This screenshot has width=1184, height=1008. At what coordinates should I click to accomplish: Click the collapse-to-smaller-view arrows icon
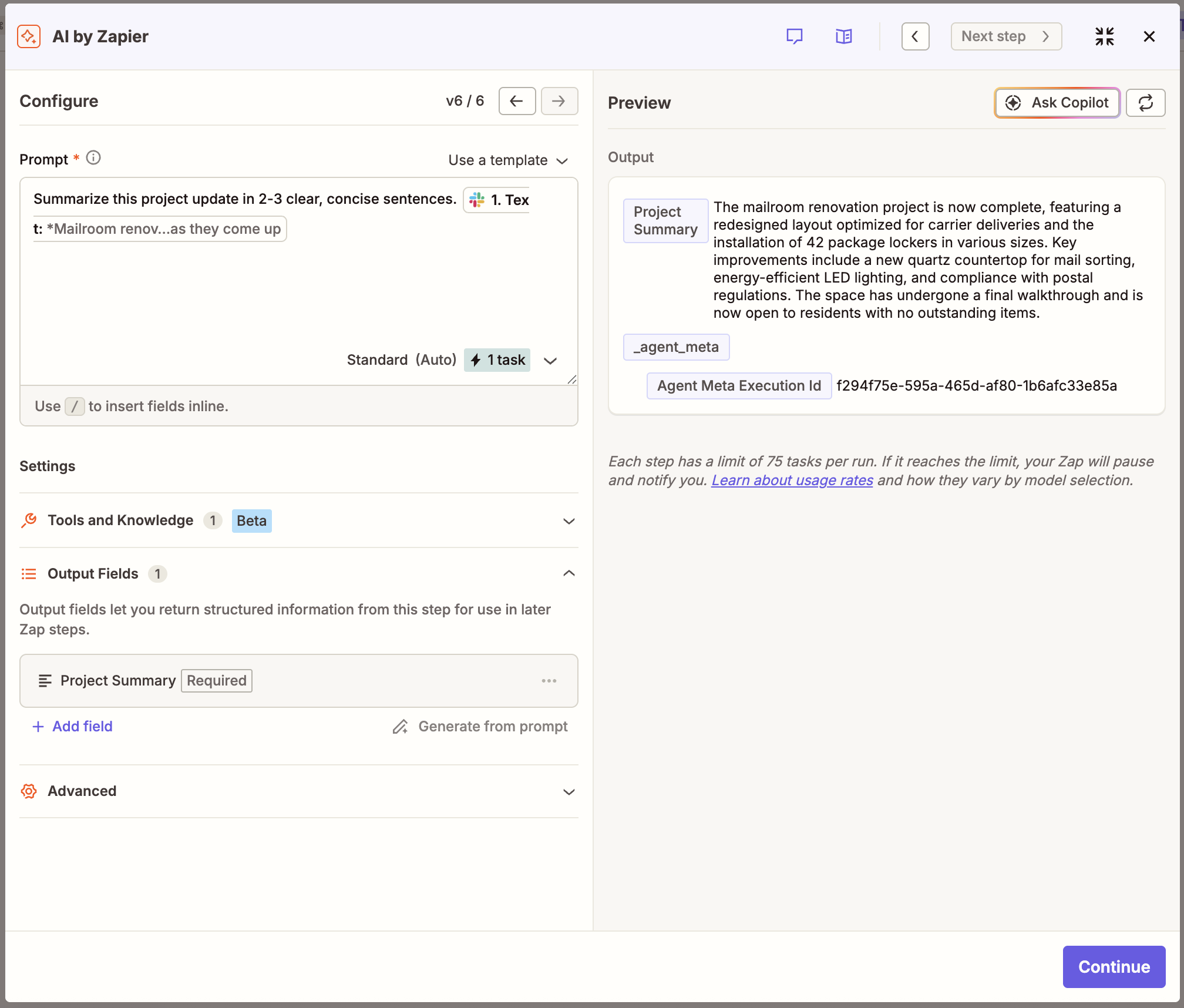point(1104,36)
